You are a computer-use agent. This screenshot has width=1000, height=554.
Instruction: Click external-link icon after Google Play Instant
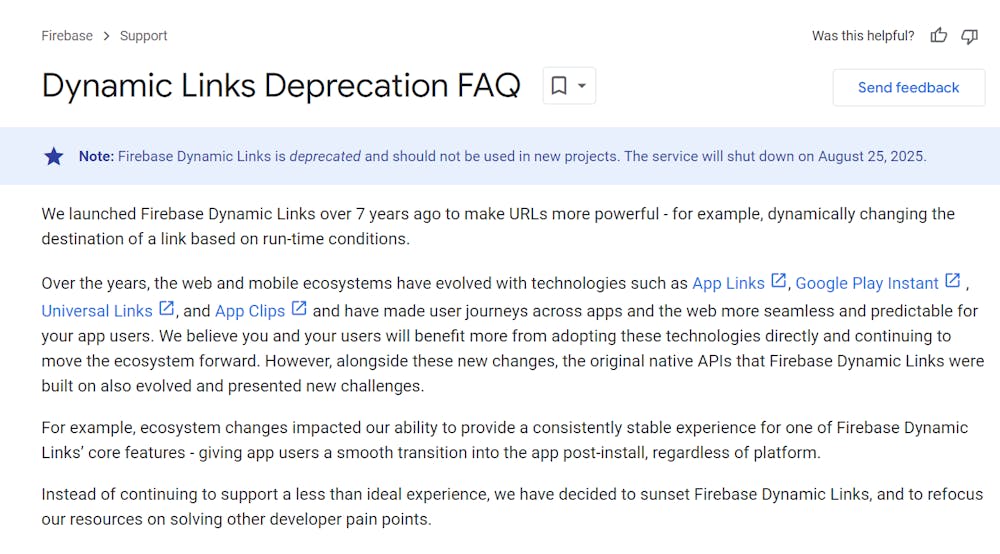point(952,282)
